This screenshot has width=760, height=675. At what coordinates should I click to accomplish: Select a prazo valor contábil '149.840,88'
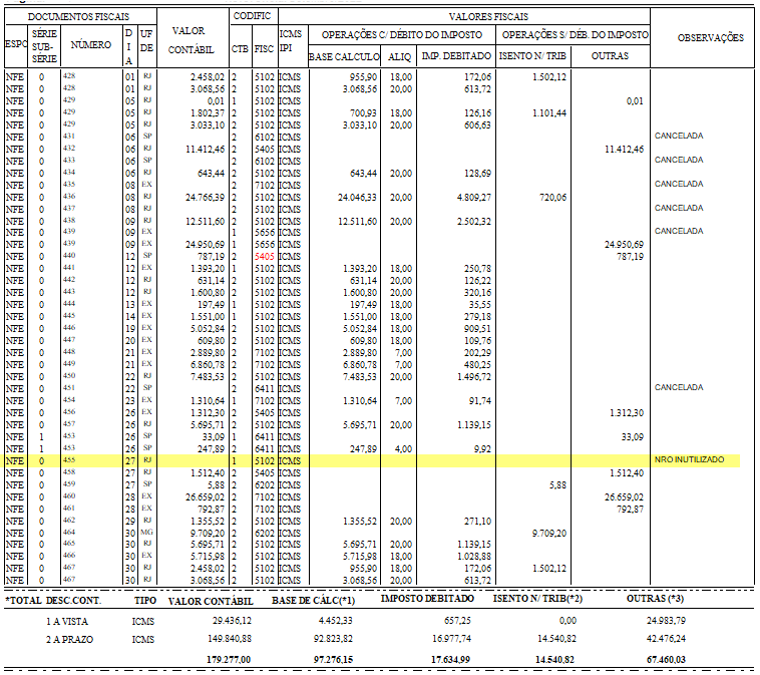(229, 639)
